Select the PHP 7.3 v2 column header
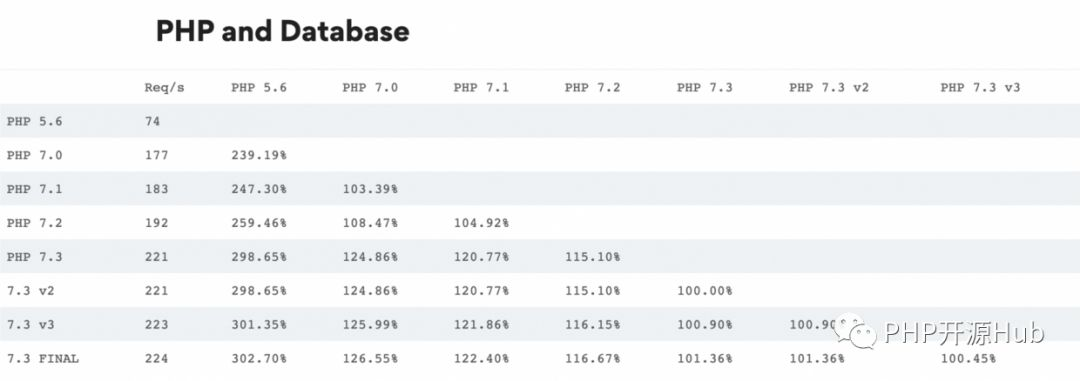Screen dimensions: 1080x381 pos(829,87)
